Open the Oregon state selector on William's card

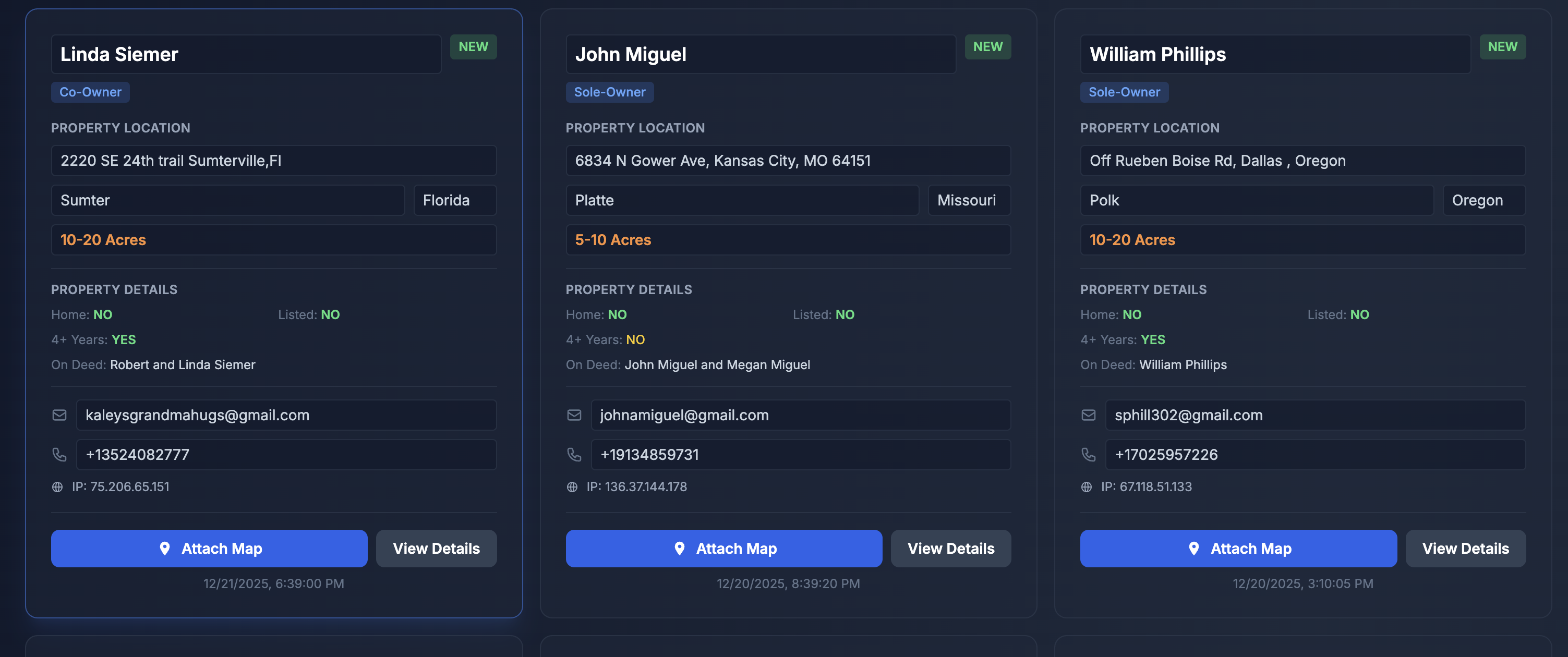click(x=1483, y=200)
